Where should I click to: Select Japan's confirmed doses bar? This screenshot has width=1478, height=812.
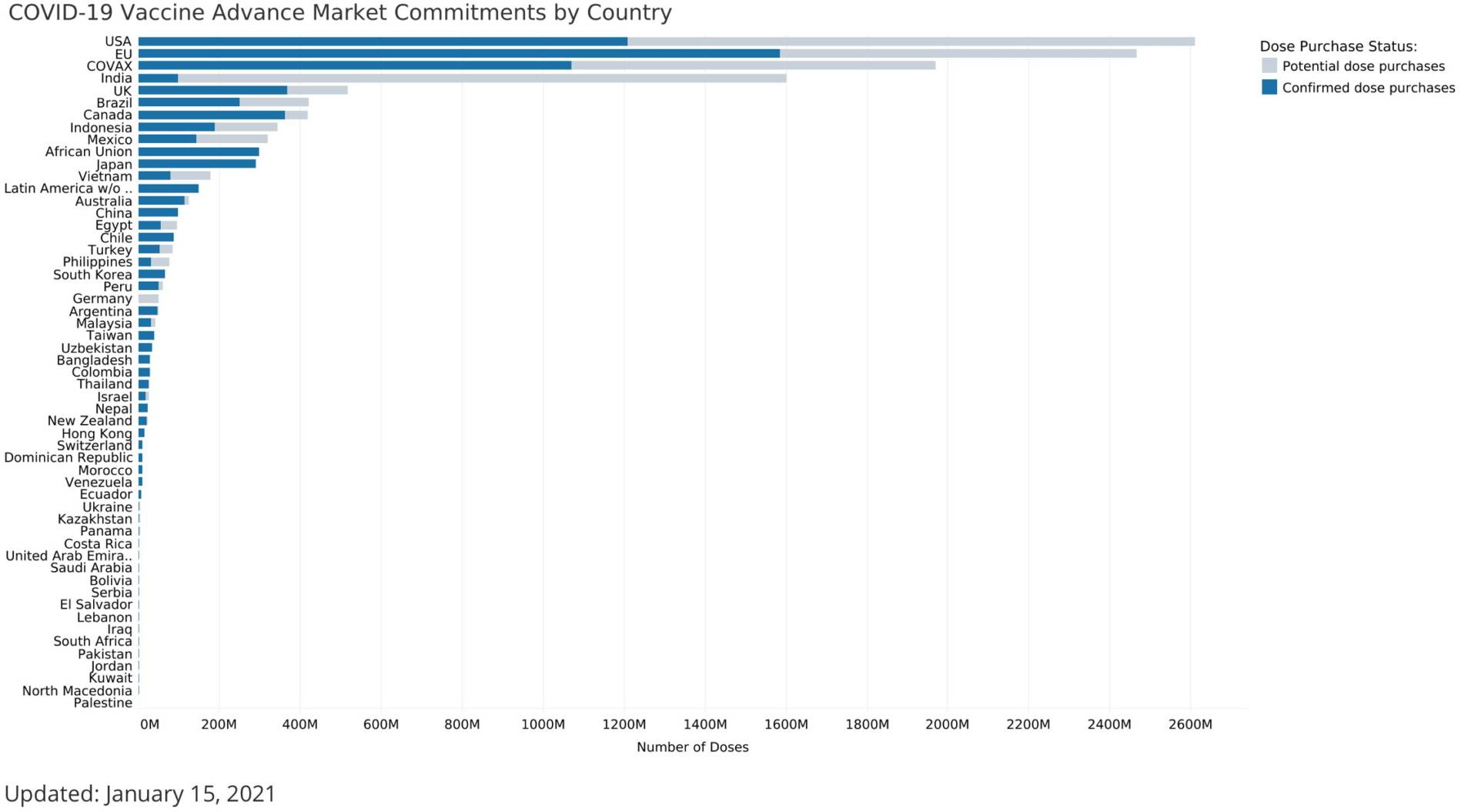coord(197,164)
